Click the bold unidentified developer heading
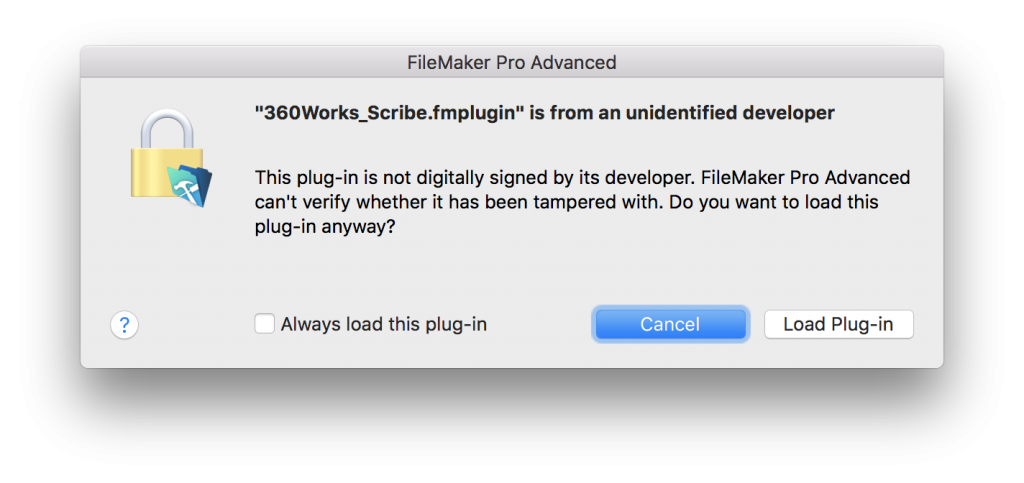The height and width of the screenshot is (483, 1024). tap(545, 113)
